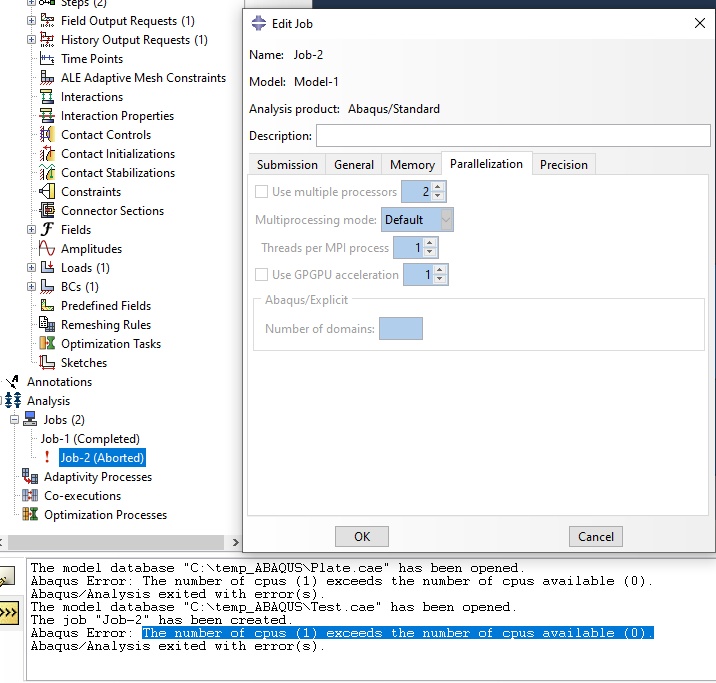Image resolution: width=716 pixels, height=683 pixels.
Task: Click the Amplitudes sine wave icon
Action: pyautogui.click(x=47, y=248)
